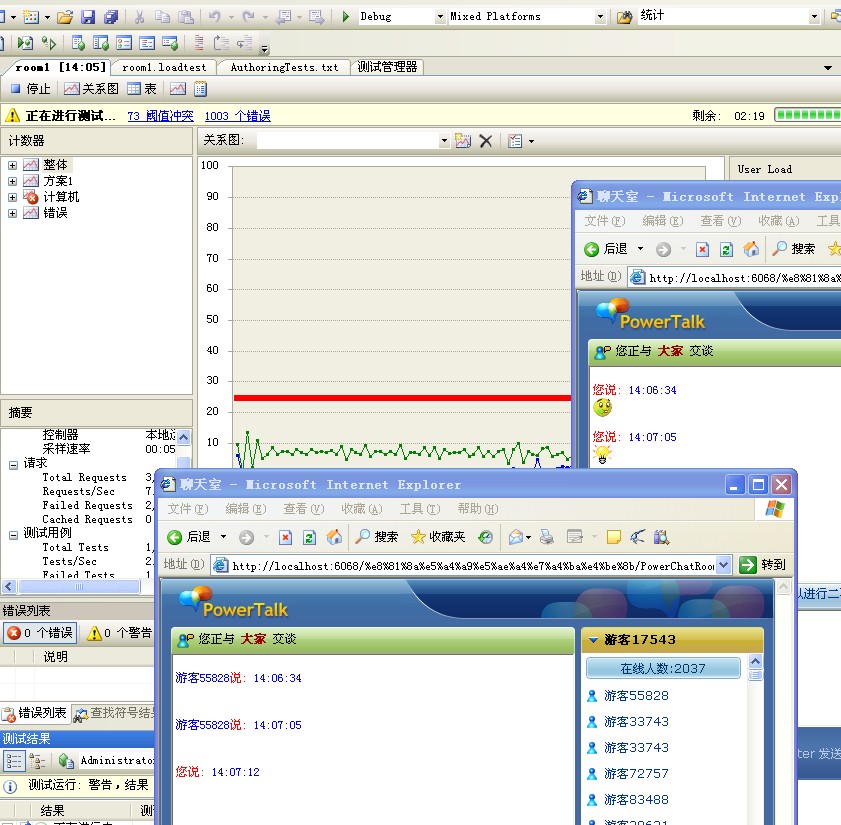
Task: Open 编辑 menu in background chat window
Action: click(x=662, y=221)
